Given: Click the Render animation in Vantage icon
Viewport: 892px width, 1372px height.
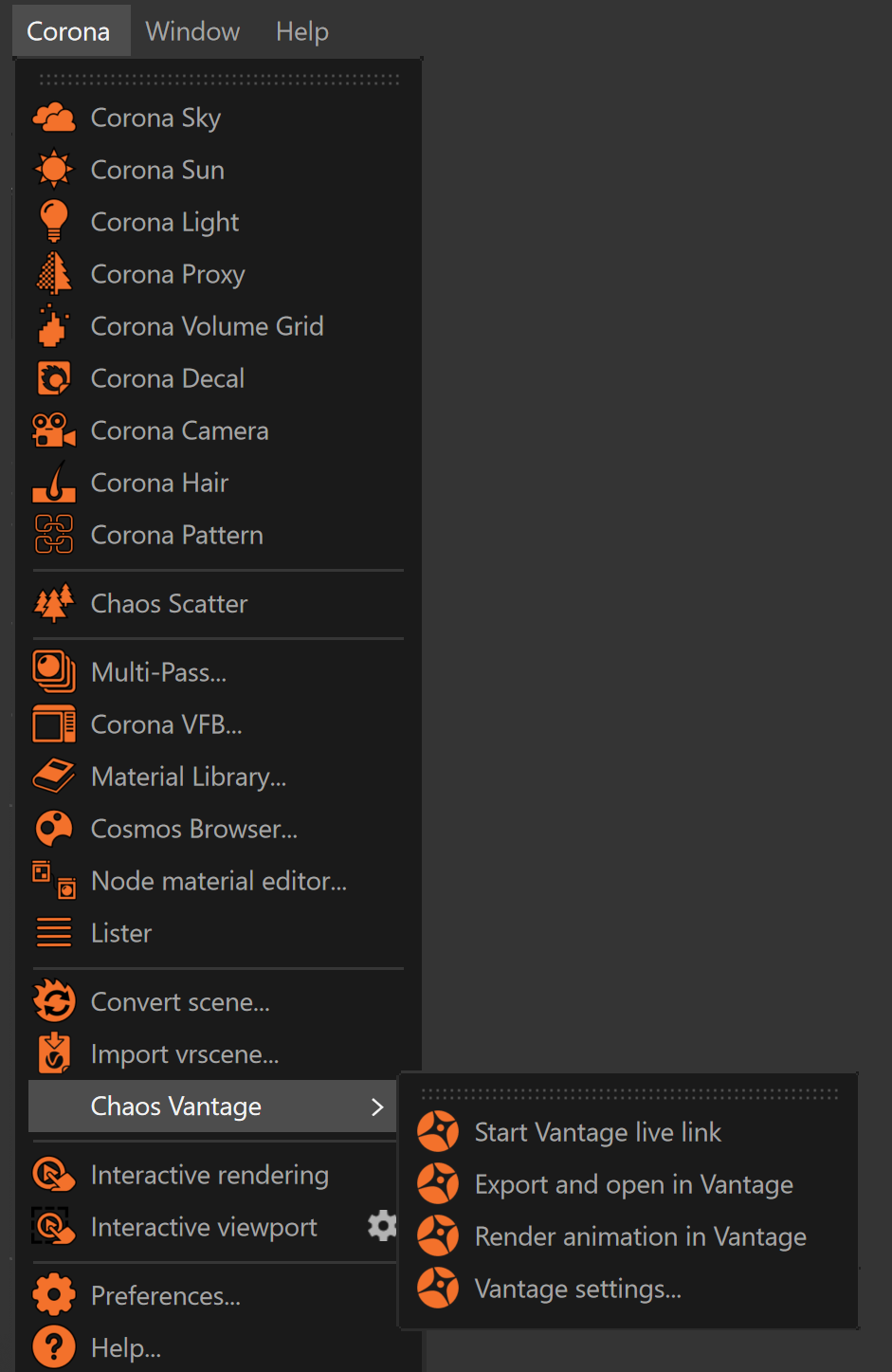Looking at the screenshot, I should (438, 1235).
